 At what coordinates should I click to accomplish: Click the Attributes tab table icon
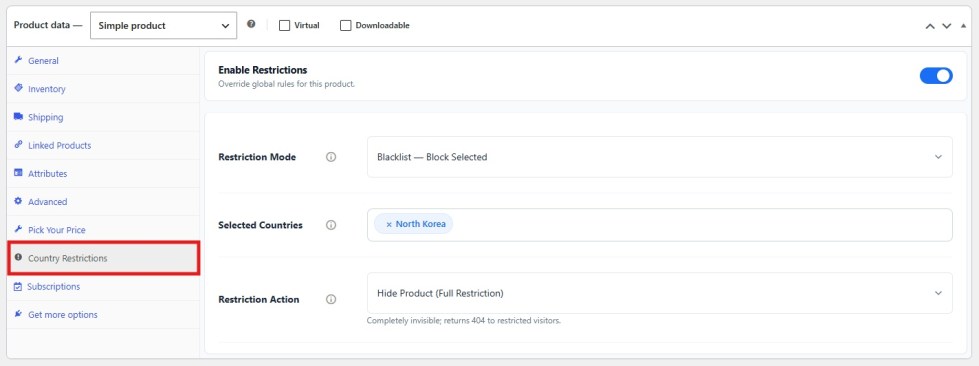click(18, 173)
